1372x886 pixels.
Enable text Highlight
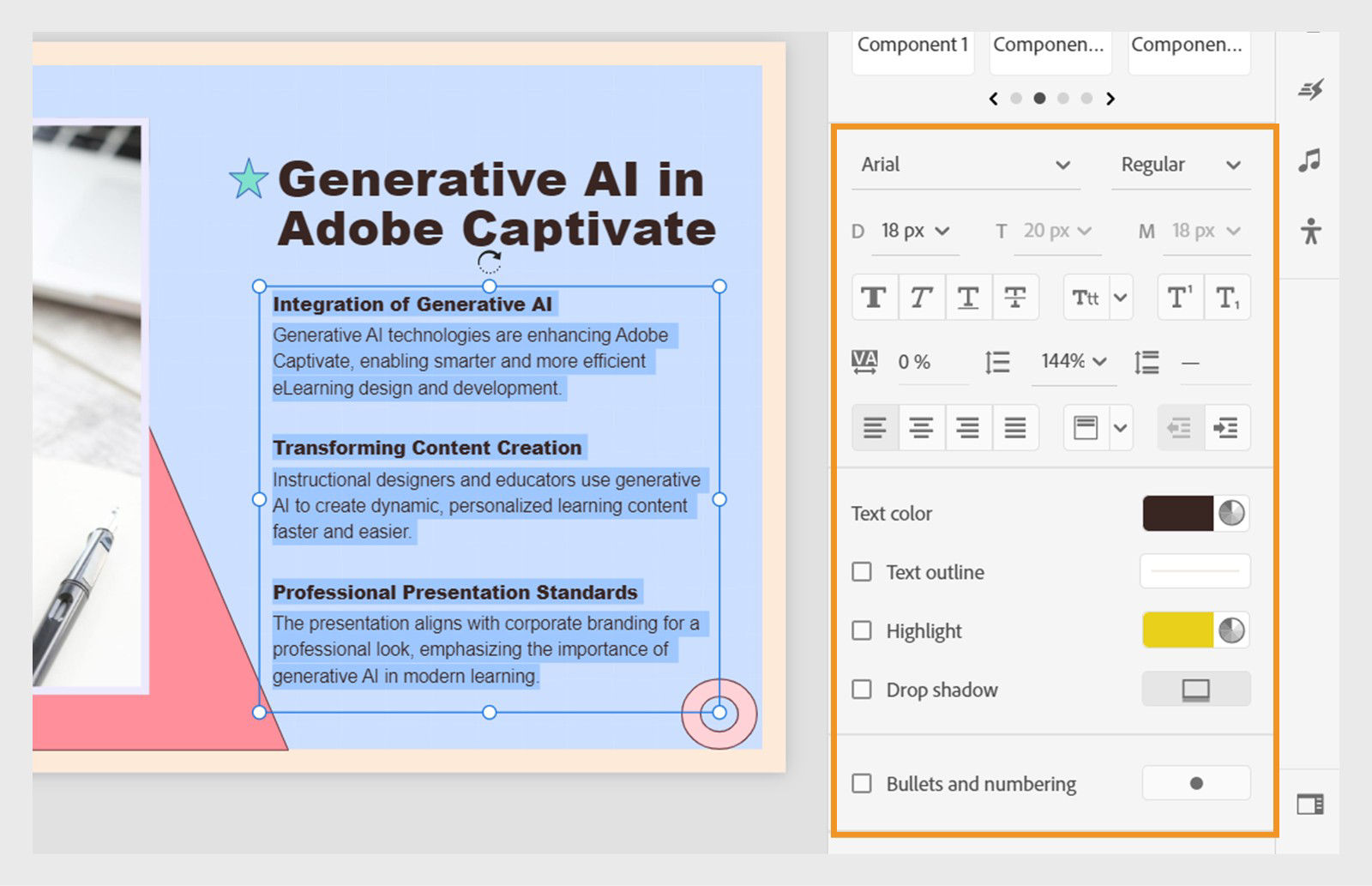(862, 630)
